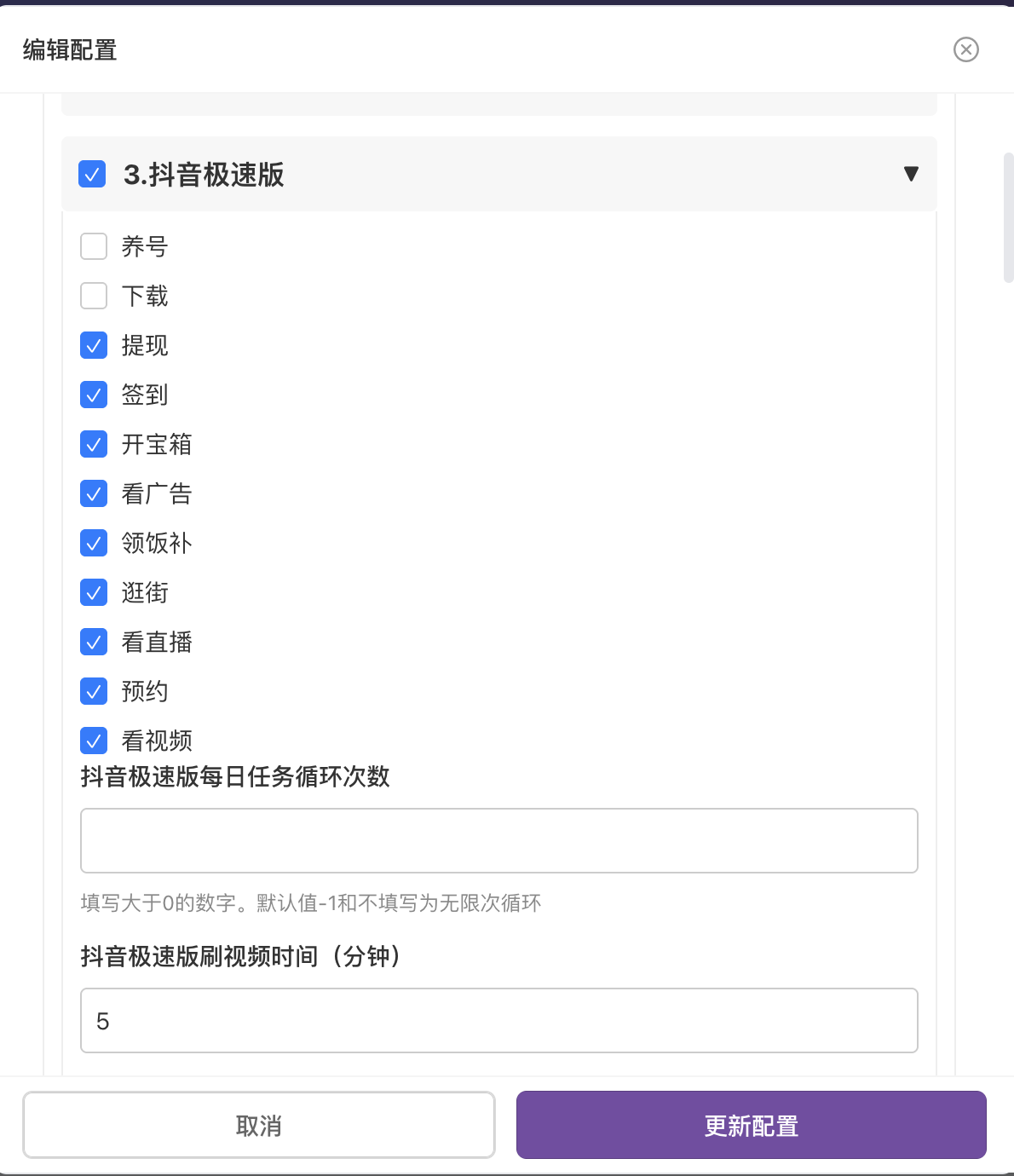The width and height of the screenshot is (1014, 1176).
Task: Toggle the 领饭补 checkbox
Action: point(94,543)
